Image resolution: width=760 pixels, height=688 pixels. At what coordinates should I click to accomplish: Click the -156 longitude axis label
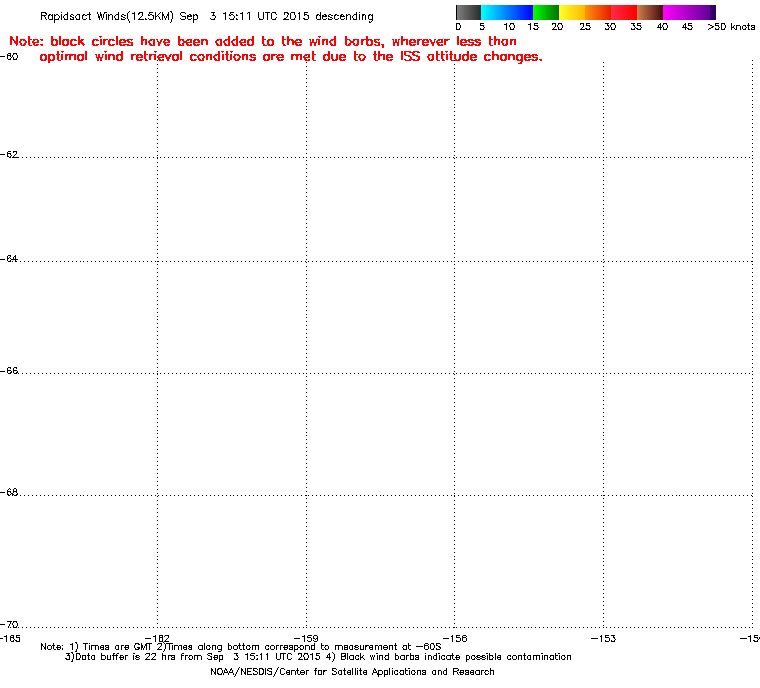tap(455, 638)
